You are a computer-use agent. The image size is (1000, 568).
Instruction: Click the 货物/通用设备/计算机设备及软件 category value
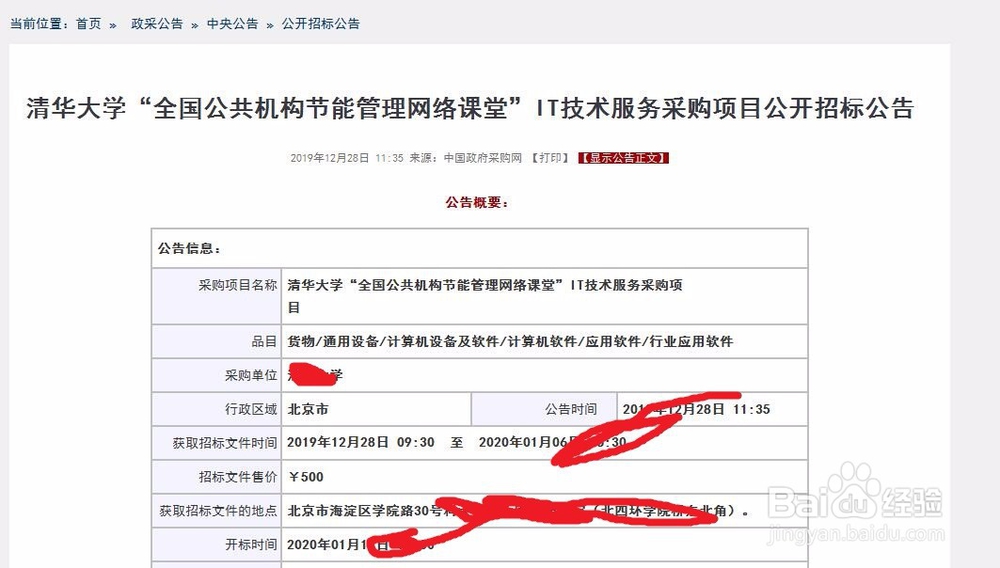pos(510,341)
